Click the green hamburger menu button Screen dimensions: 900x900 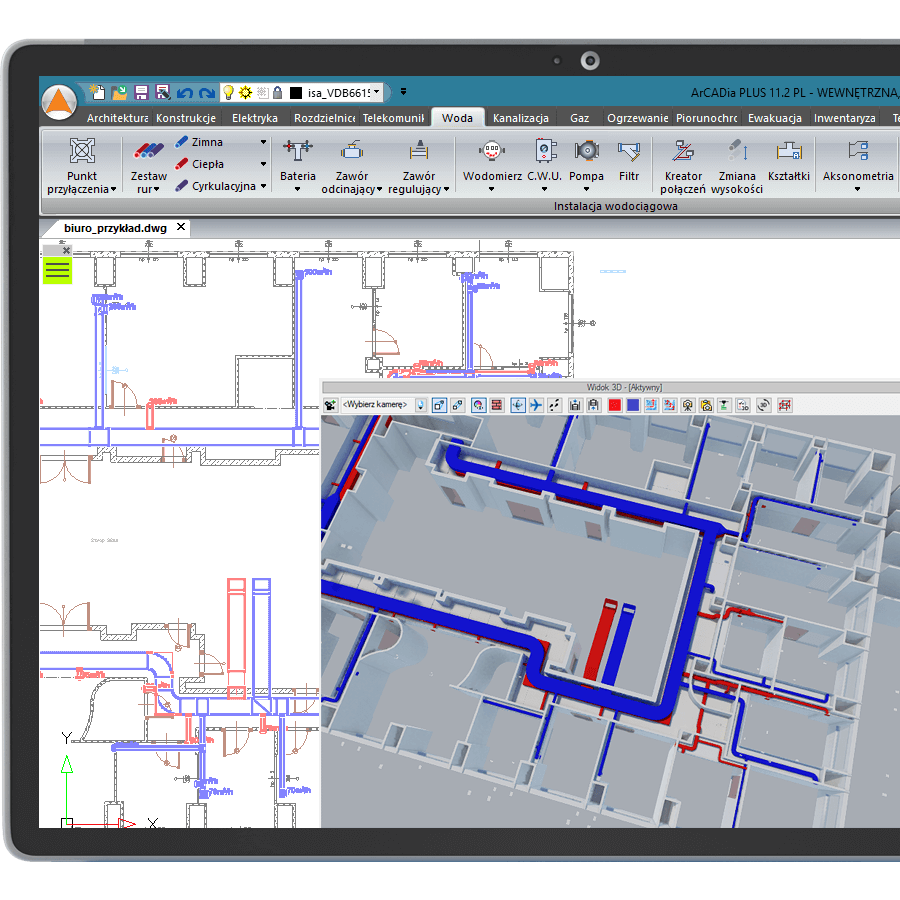tap(57, 270)
